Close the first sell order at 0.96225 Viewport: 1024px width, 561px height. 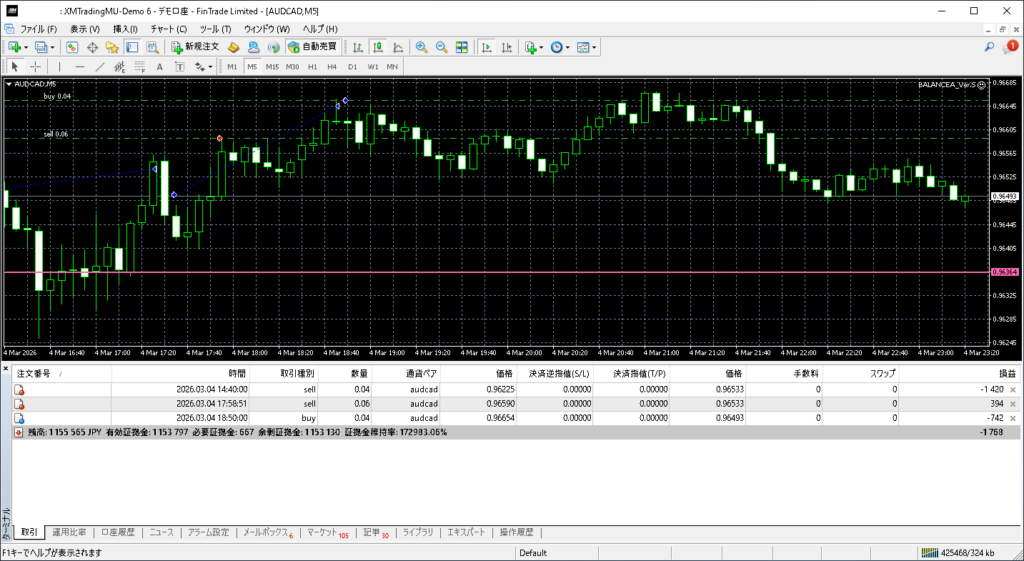[x=1013, y=389]
